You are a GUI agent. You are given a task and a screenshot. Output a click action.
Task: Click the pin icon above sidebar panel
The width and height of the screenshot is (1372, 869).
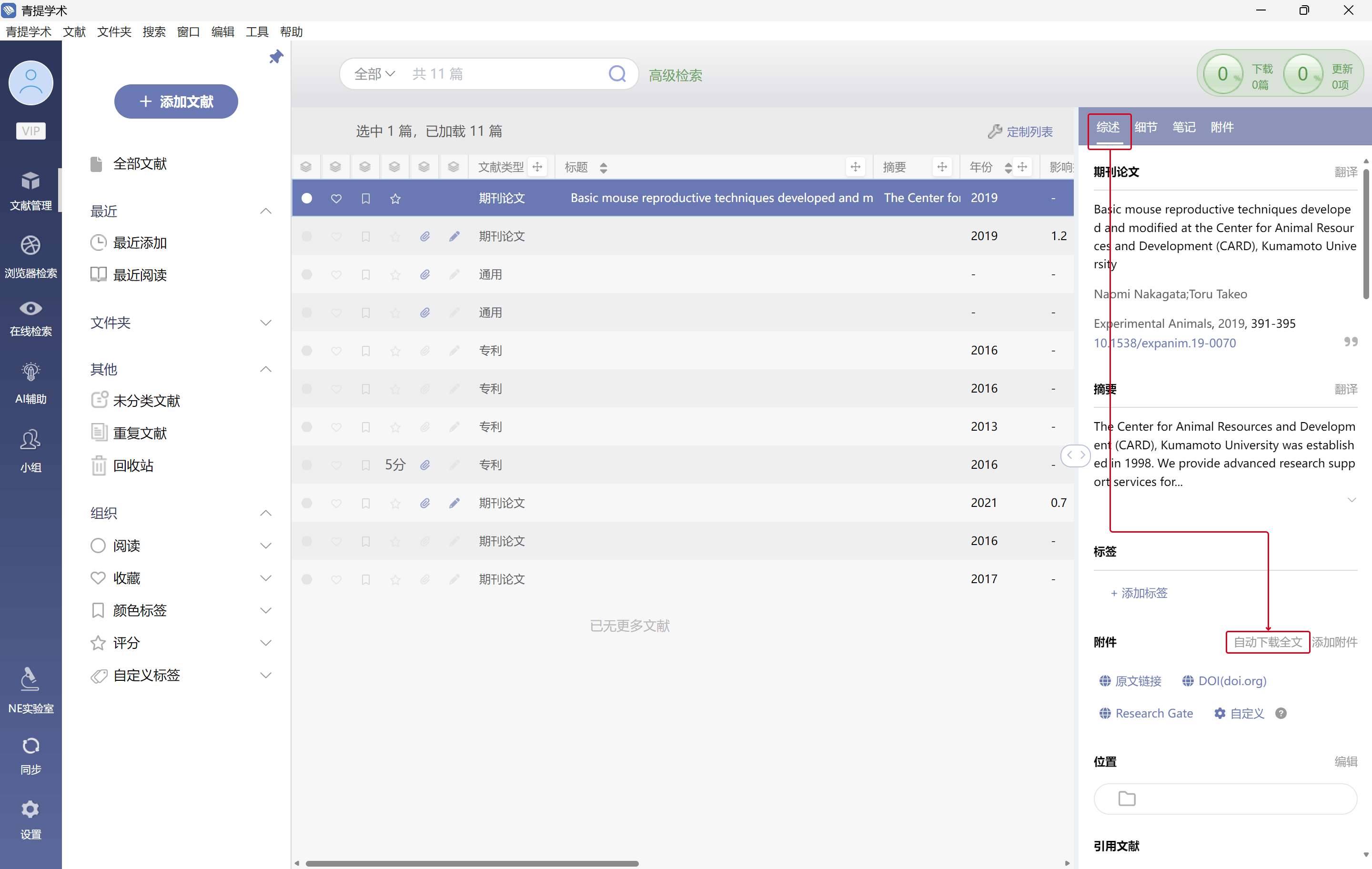point(276,57)
